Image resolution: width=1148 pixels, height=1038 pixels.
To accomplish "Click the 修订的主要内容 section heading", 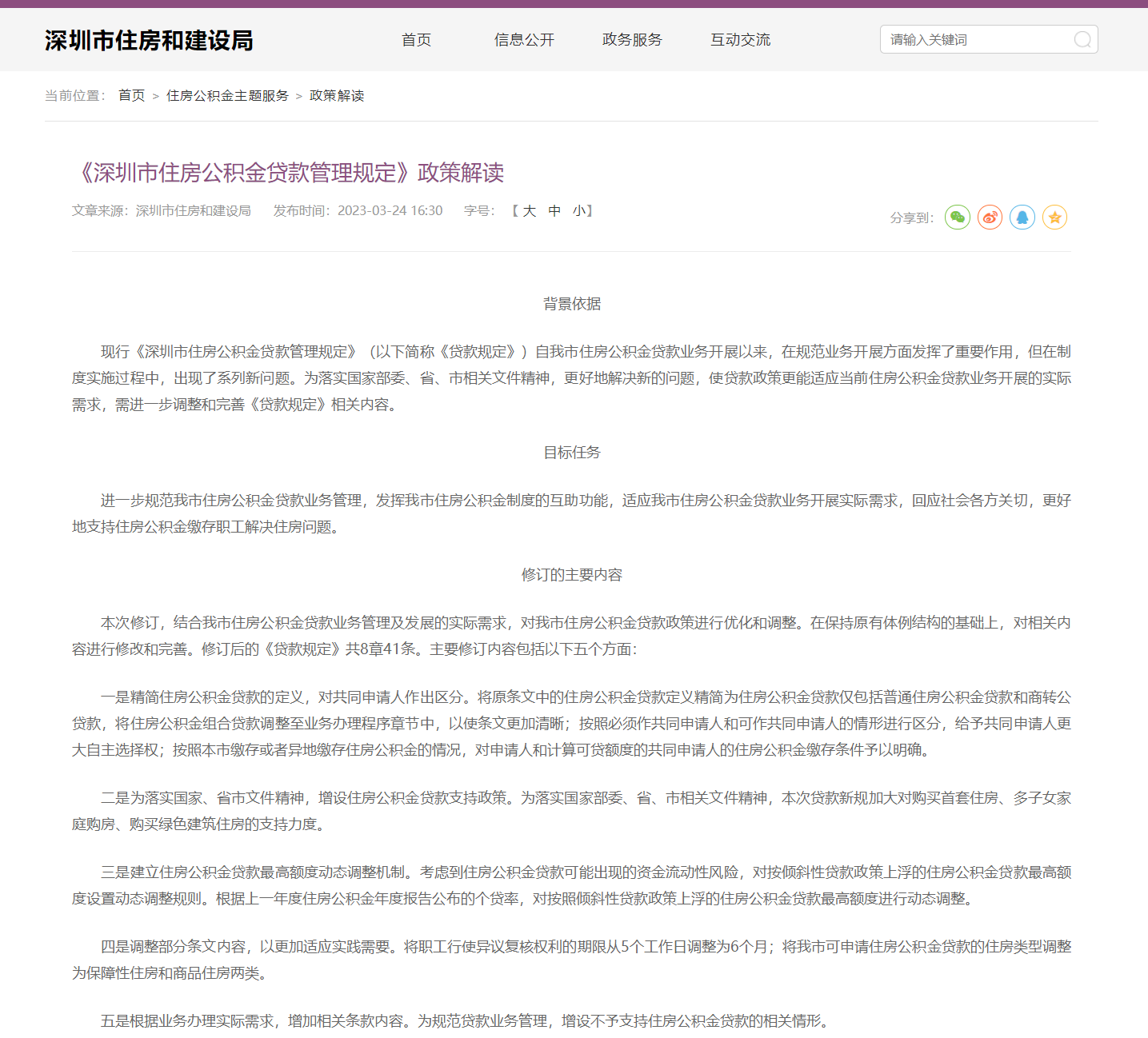I will [572, 575].
